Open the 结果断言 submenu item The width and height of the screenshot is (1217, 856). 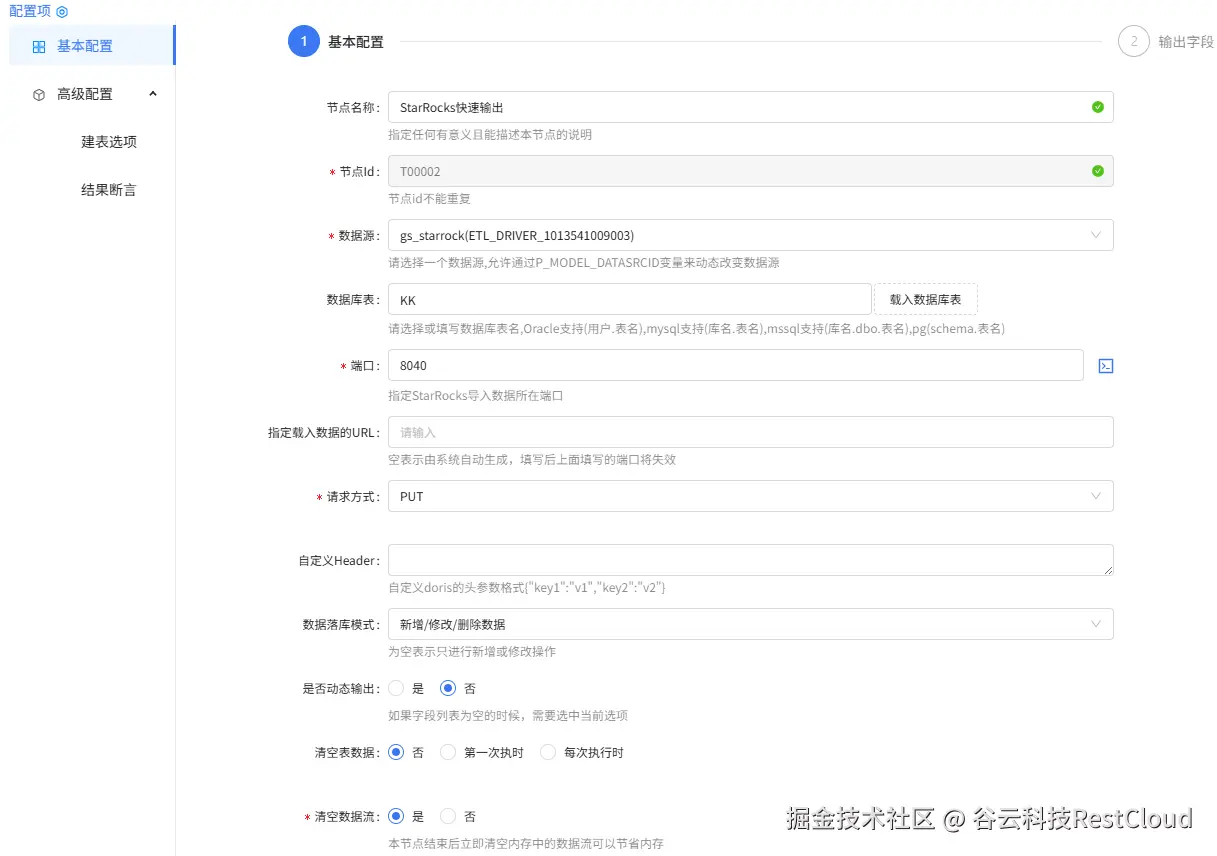[x=109, y=190]
